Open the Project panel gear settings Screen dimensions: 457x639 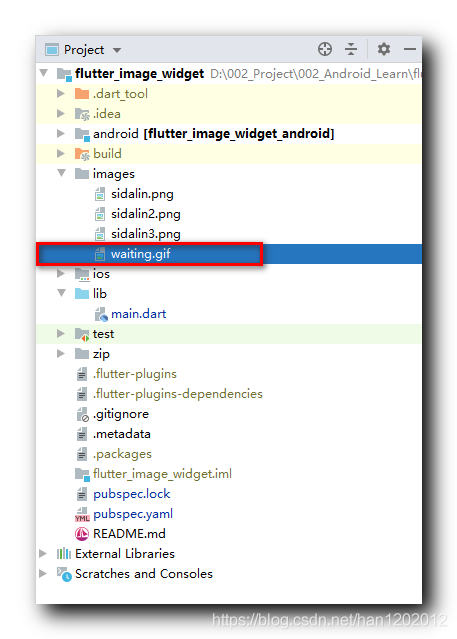[384, 49]
